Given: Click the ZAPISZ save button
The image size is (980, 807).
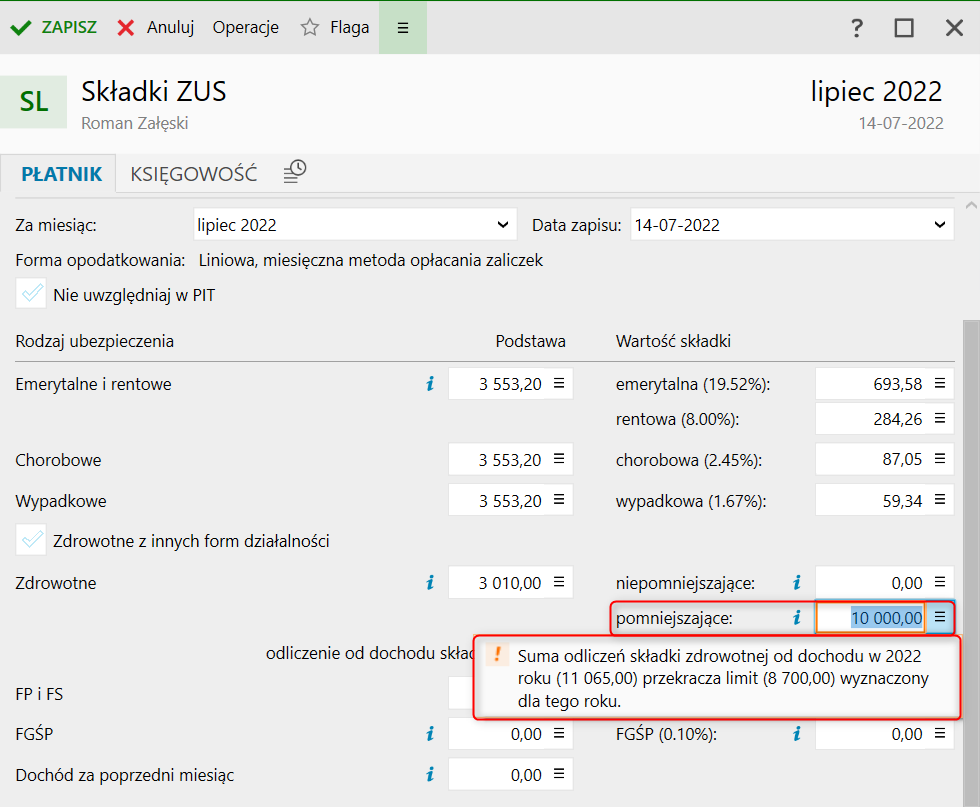Looking at the screenshot, I should tap(55, 27).
